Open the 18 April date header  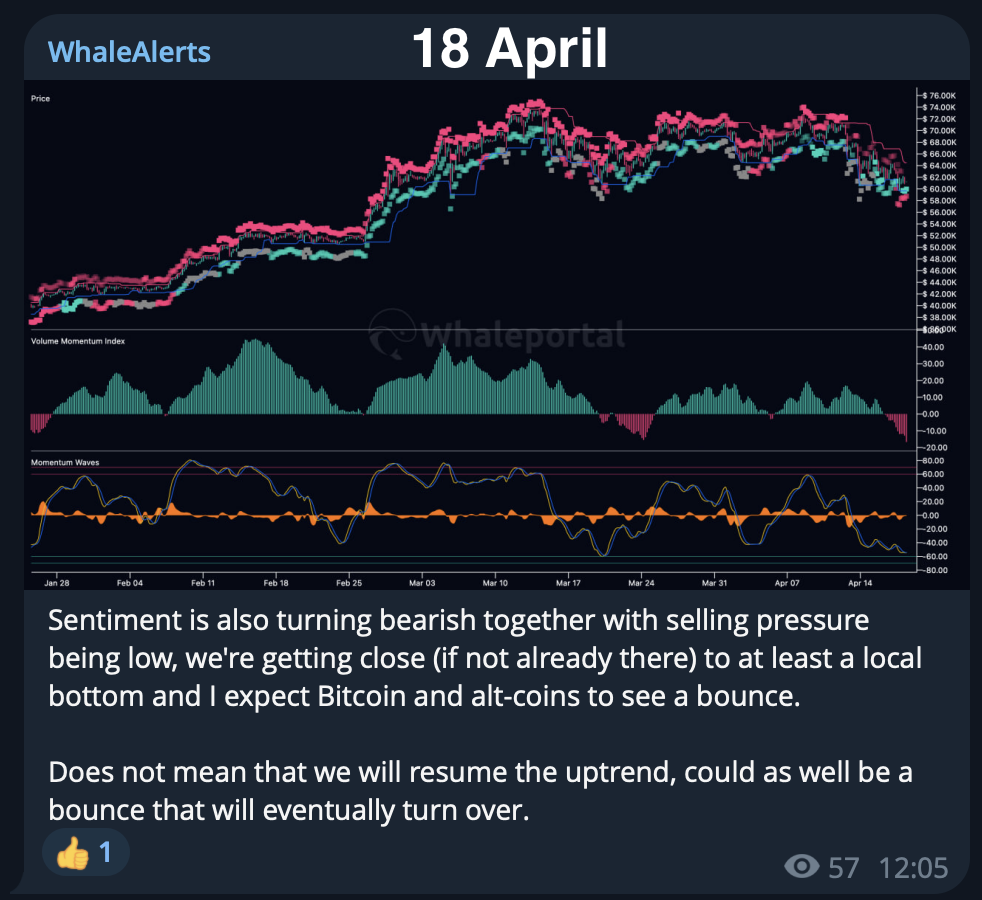[510, 47]
